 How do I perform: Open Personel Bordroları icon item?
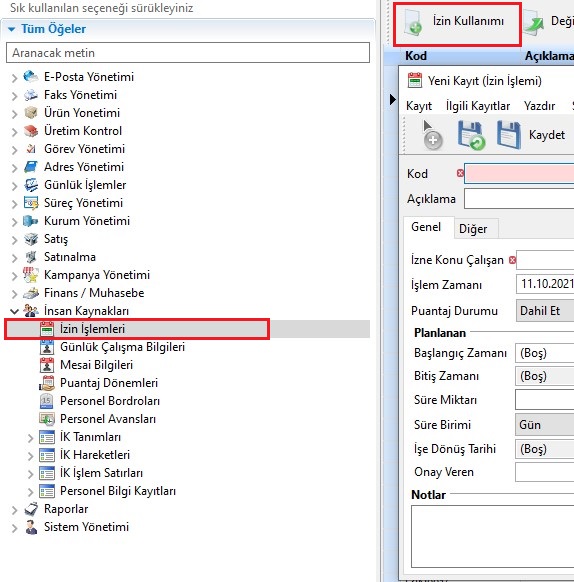(x=47, y=401)
